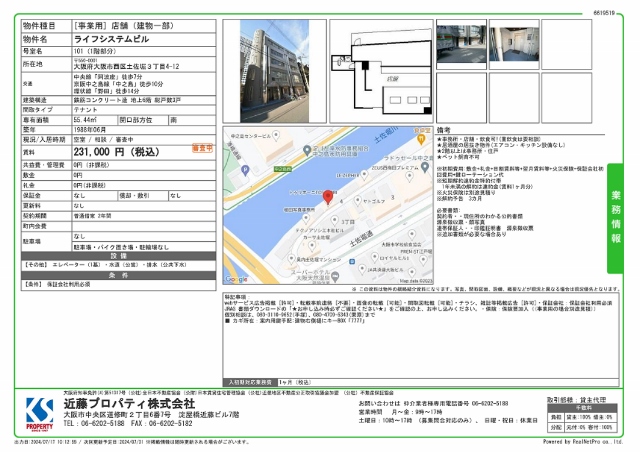Viewport: 640px width, 452px height.
Task: Click the small blue transit icon on map
Action: (352, 261)
